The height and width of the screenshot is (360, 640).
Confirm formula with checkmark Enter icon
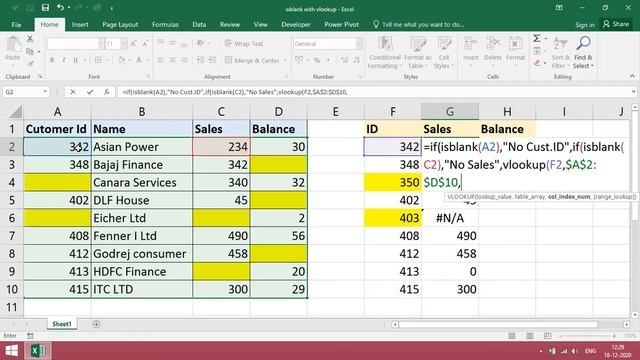click(90, 92)
